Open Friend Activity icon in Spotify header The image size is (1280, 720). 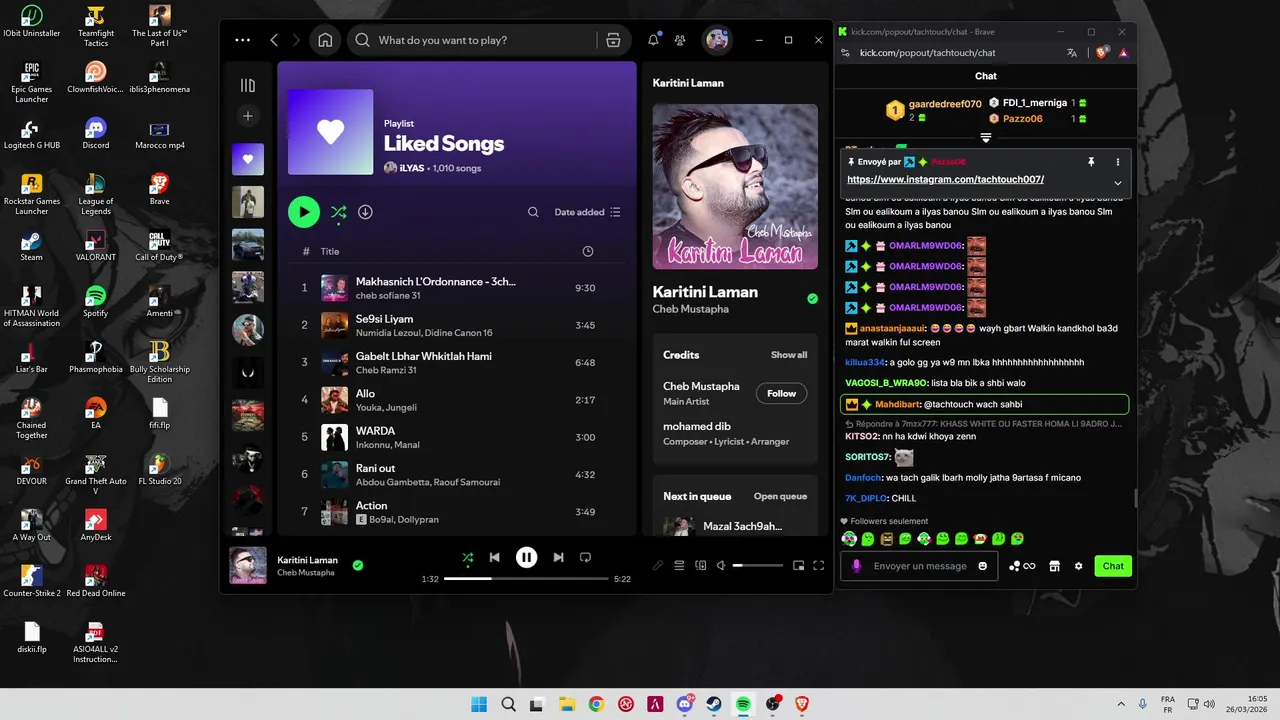[680, 40]
